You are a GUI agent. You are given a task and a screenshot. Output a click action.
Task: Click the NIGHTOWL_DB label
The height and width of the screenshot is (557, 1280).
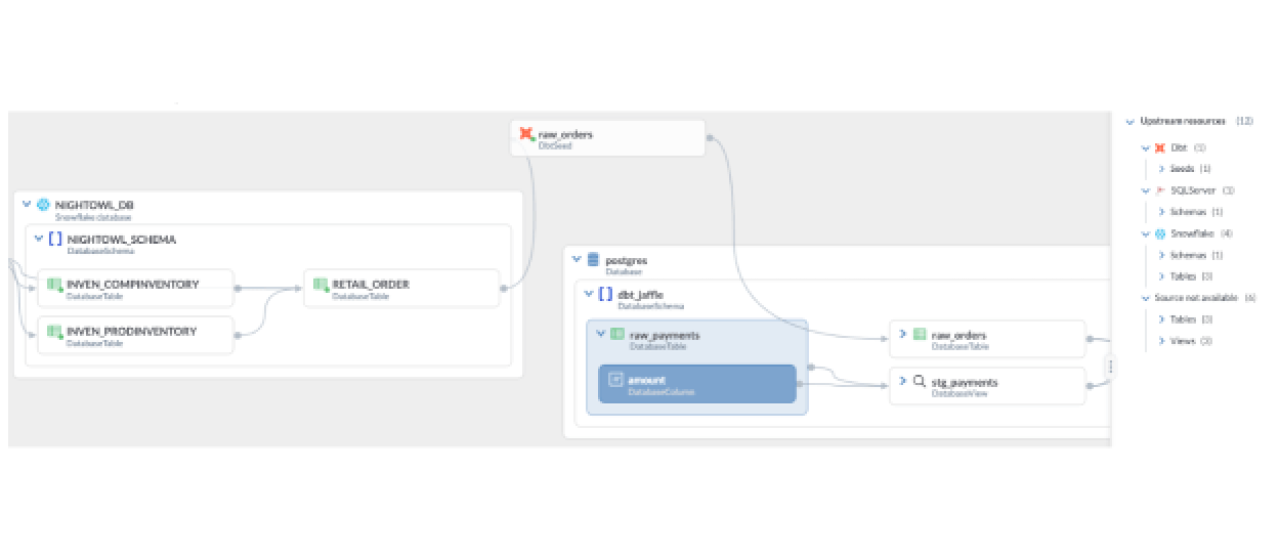pyautogui.click(x=94, y=204)
